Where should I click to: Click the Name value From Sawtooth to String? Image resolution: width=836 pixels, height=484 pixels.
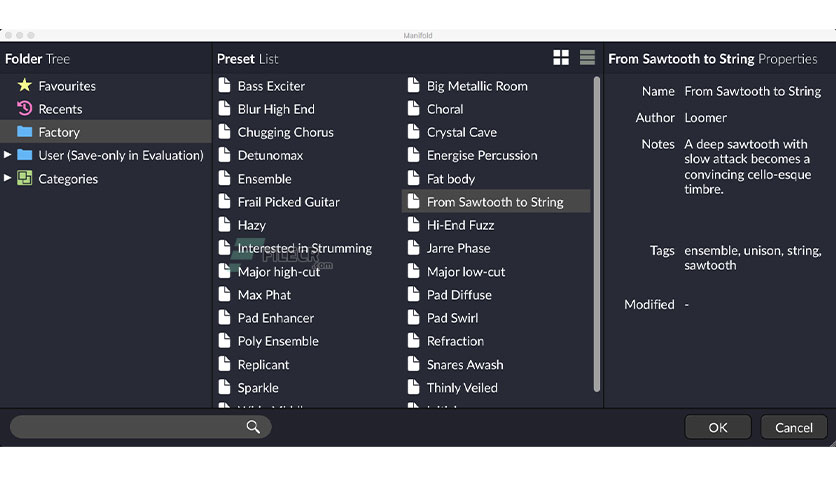752,91
